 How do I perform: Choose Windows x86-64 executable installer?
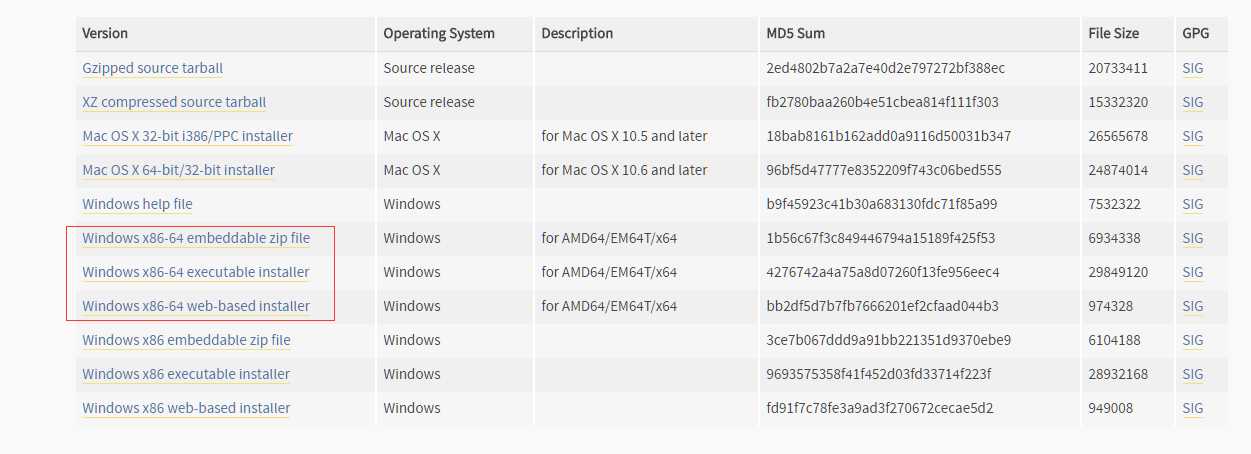click(196, 272)
